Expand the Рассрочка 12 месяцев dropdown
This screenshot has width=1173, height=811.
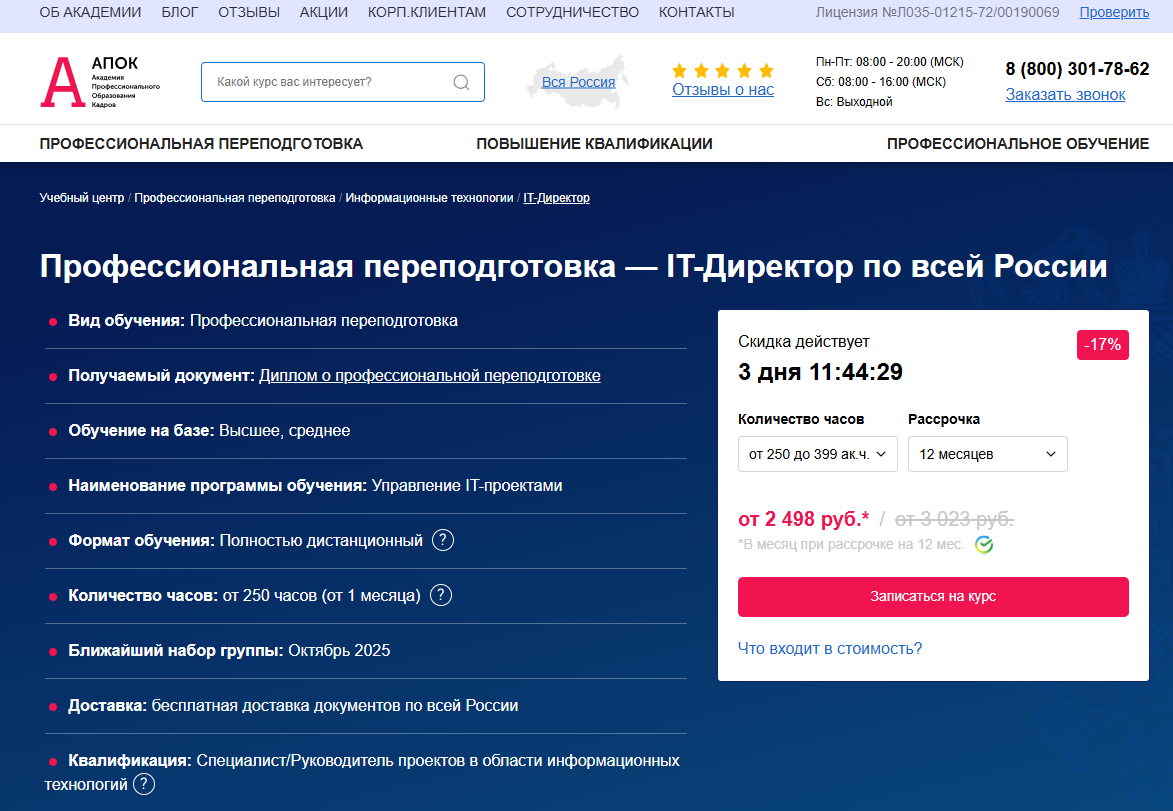pyautogui.click(x=987, y=454)
